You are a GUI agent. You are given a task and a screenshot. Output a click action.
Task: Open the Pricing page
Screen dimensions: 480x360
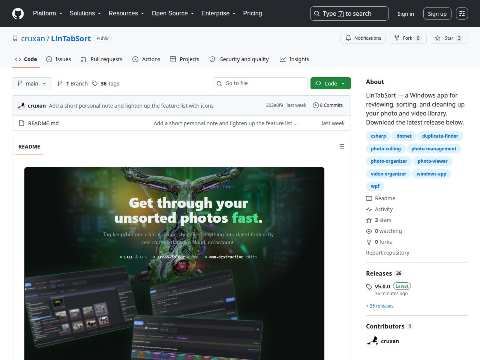pos(252,13)
